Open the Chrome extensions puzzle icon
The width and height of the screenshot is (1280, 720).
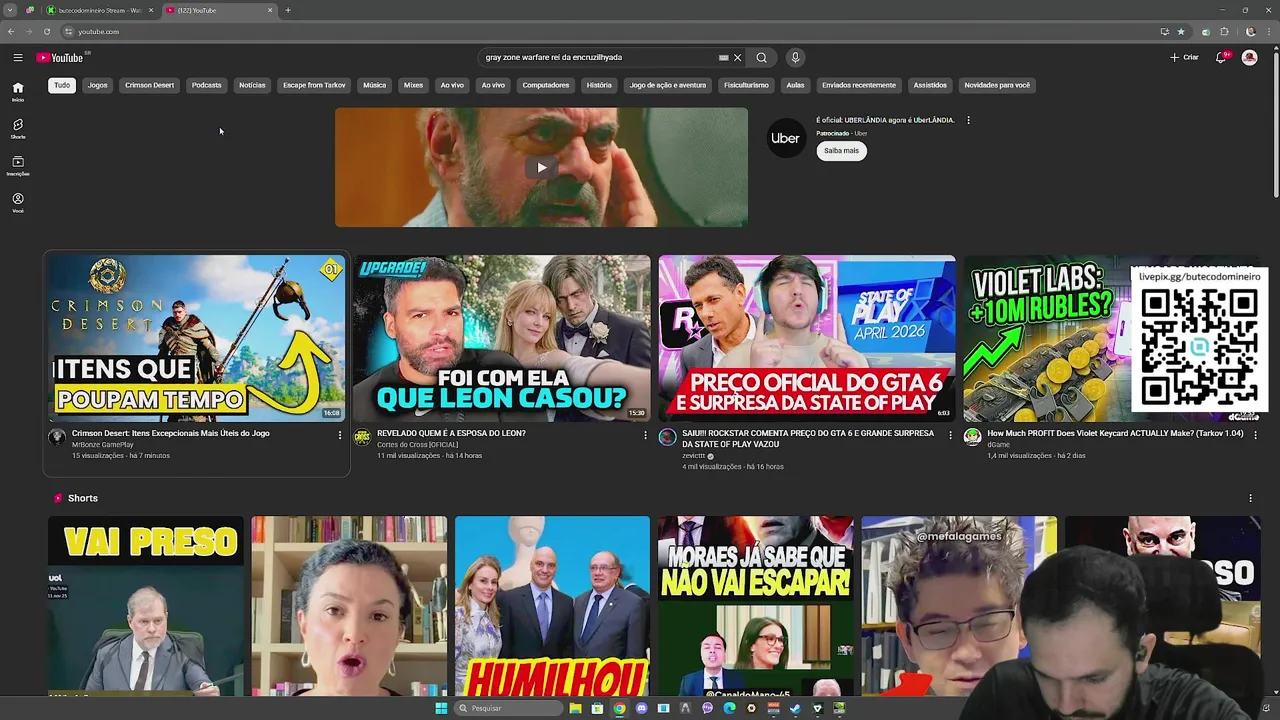click(x=1224, y=31)
